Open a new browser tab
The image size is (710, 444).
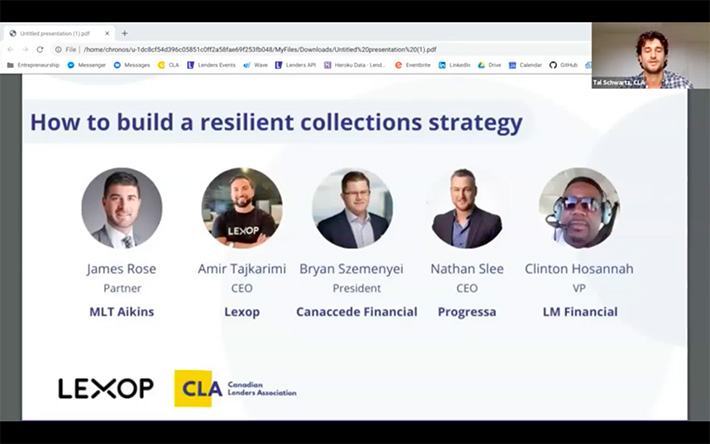125,33
